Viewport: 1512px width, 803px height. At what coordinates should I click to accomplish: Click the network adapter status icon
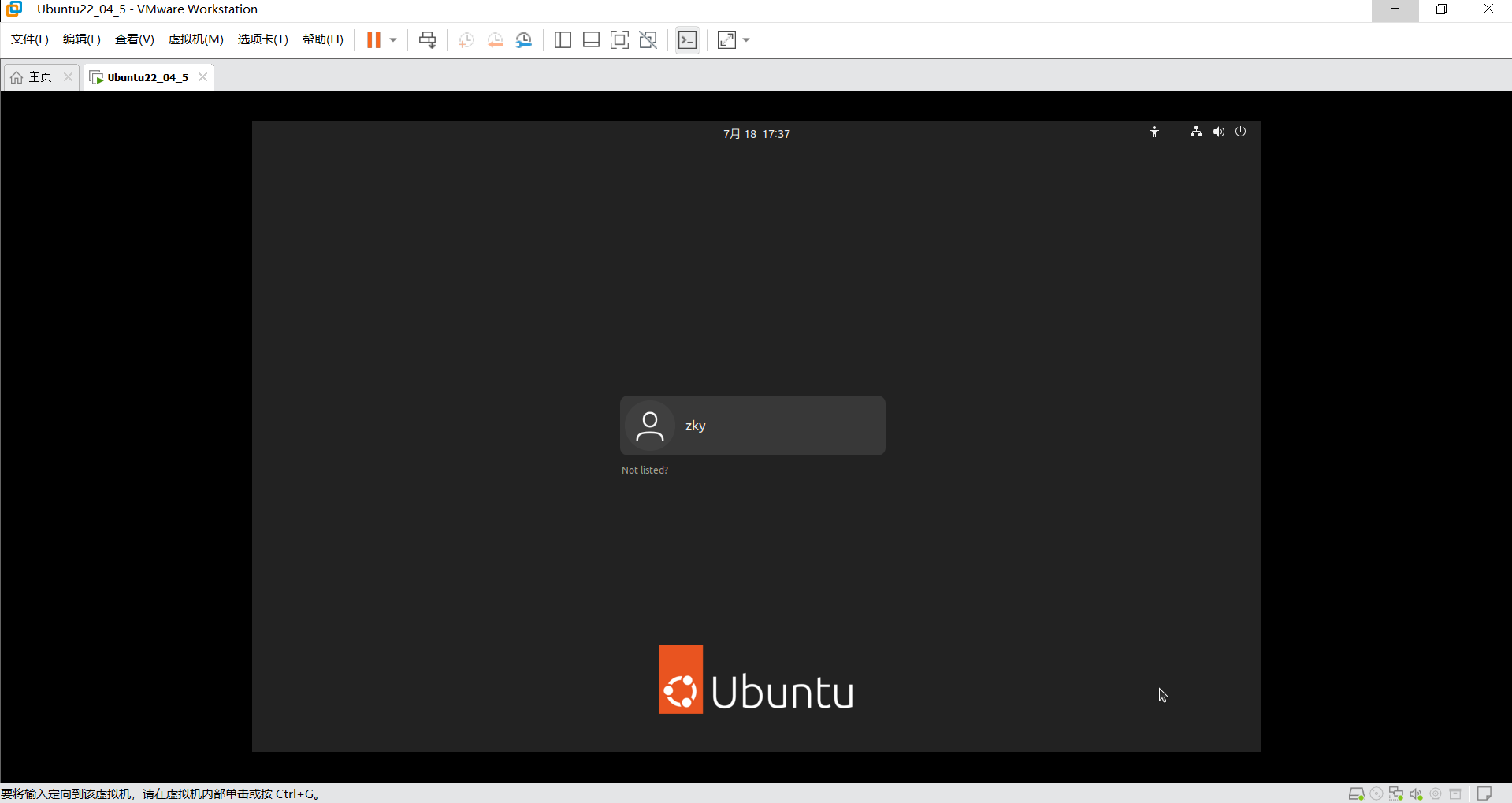(x=1396, y=794)
